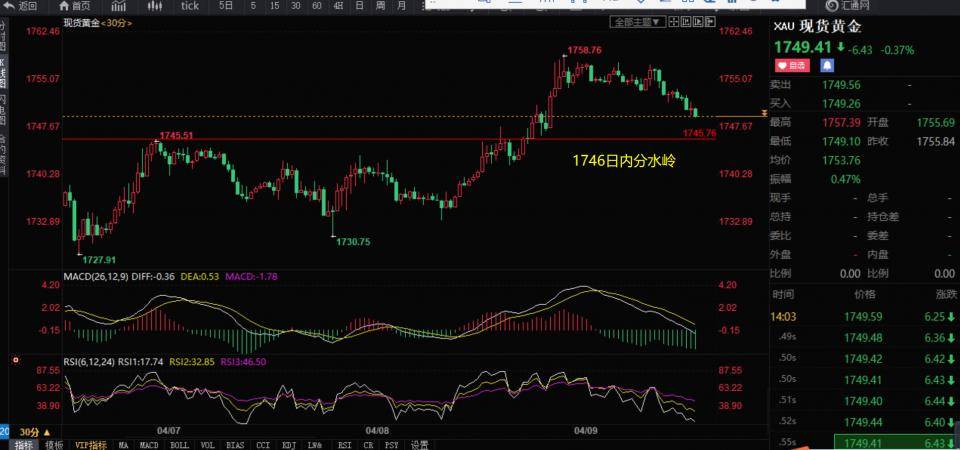Go to 首页 home page
Screen dimensions: 960x450
[73, 6]
